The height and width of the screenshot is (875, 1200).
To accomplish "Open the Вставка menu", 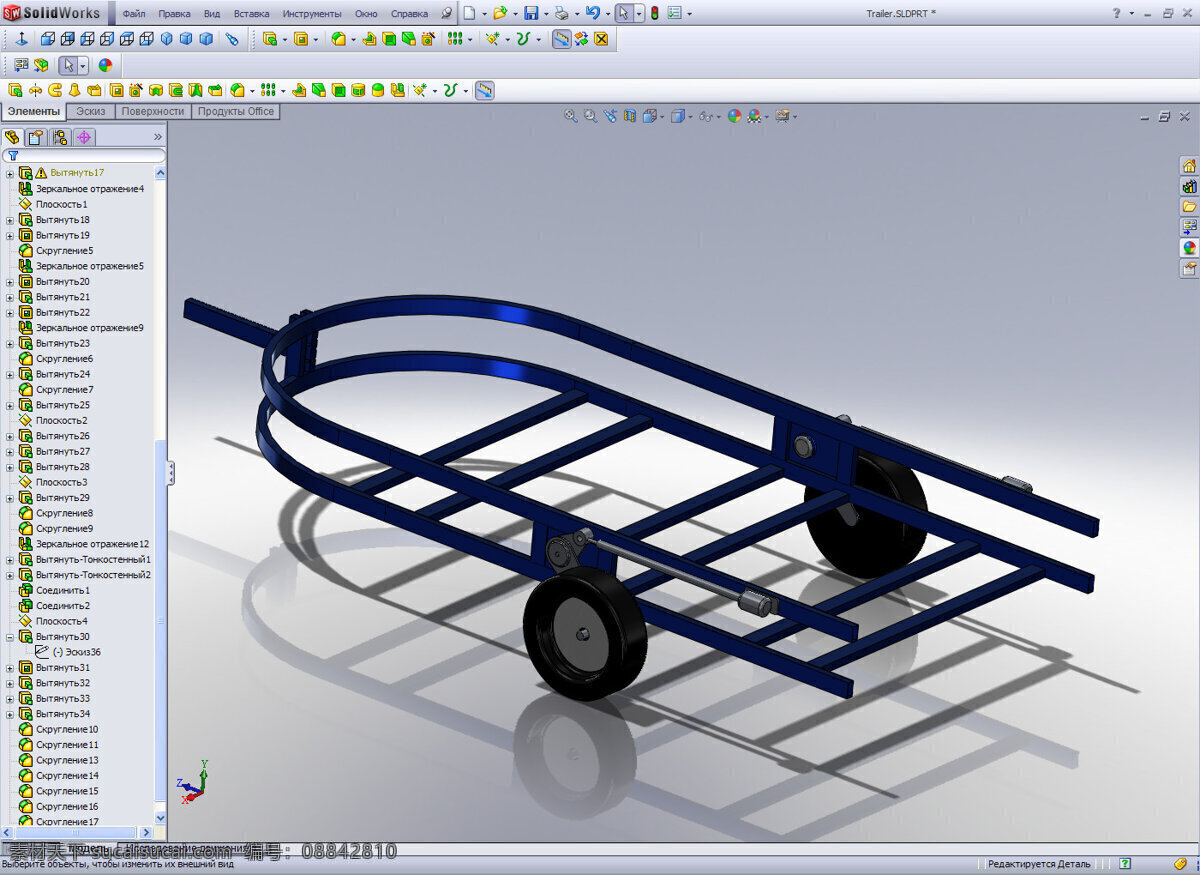I will click(251, 14).
